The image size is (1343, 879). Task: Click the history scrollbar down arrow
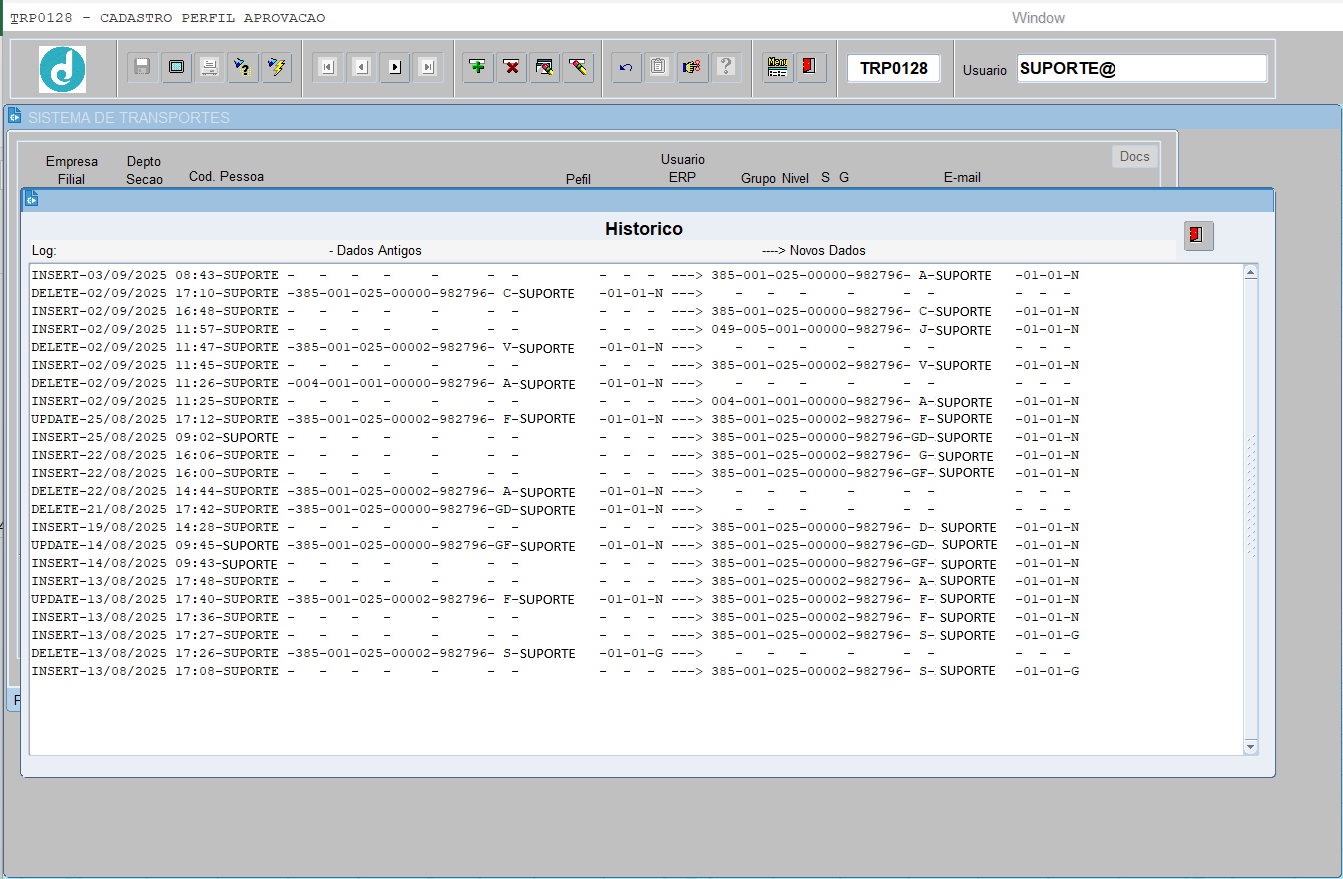click(1250, 747)
